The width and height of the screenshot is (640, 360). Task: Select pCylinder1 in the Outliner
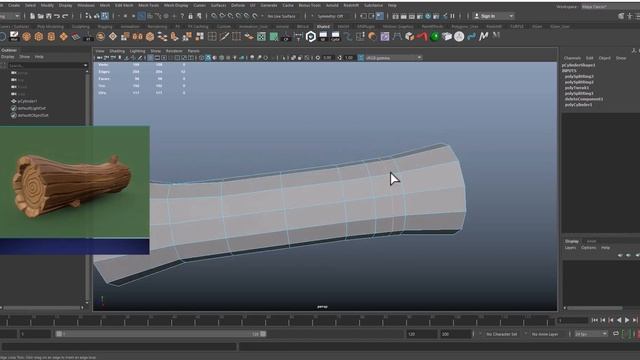coord(27,101)
